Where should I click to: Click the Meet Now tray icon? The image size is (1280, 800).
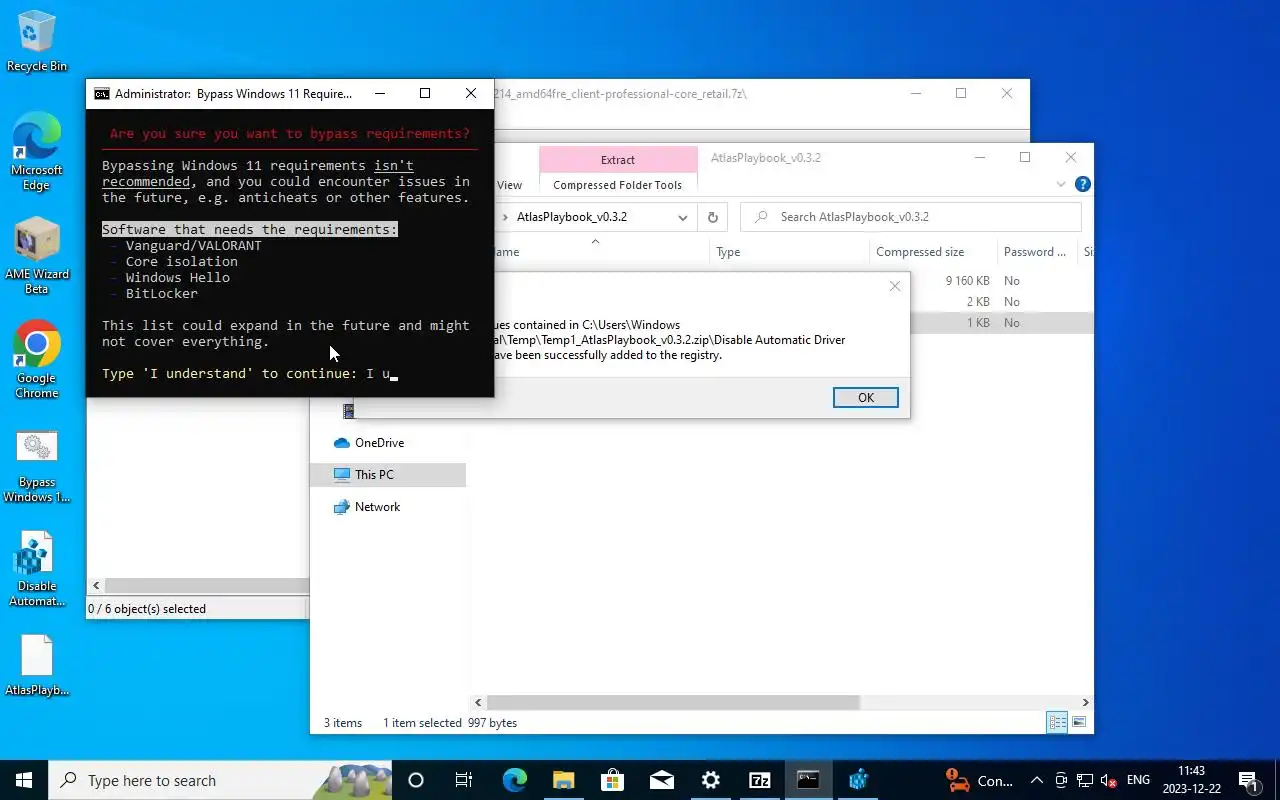1061,780
